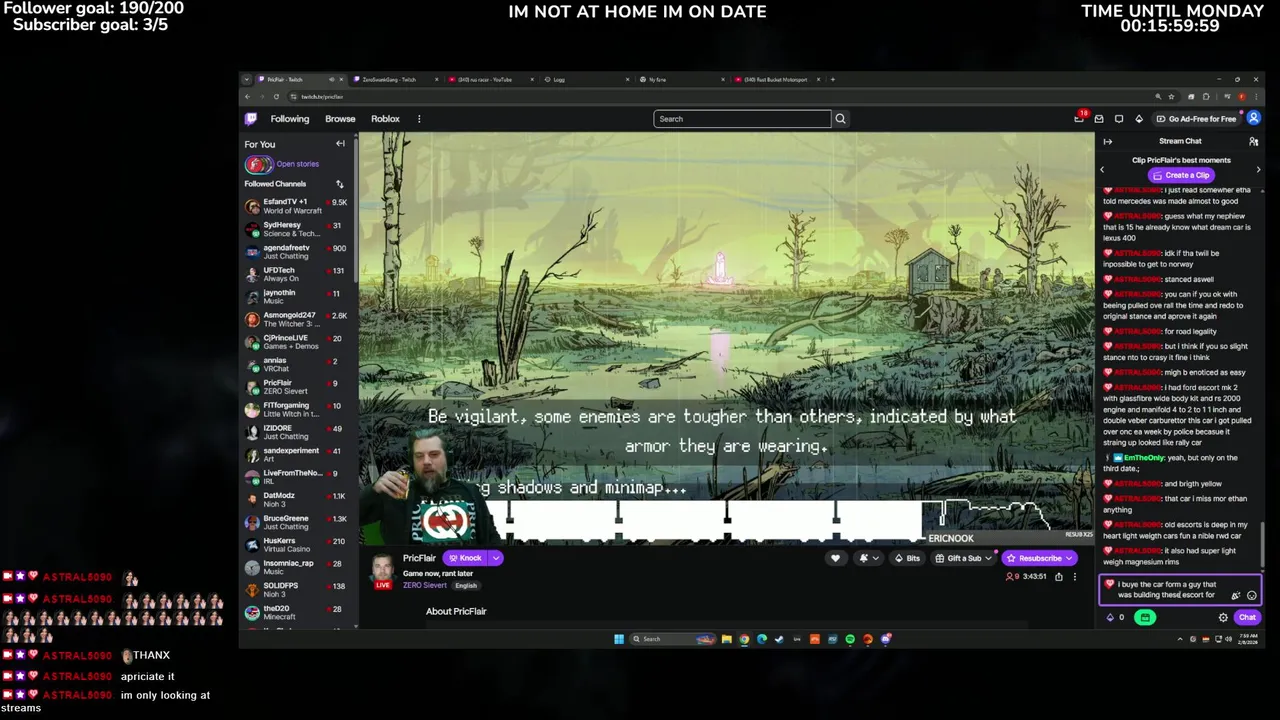The image size is (1280, 720).
Task: Click the share icon under the stream
Action: pyautogui.click(x=1058, y=577)
